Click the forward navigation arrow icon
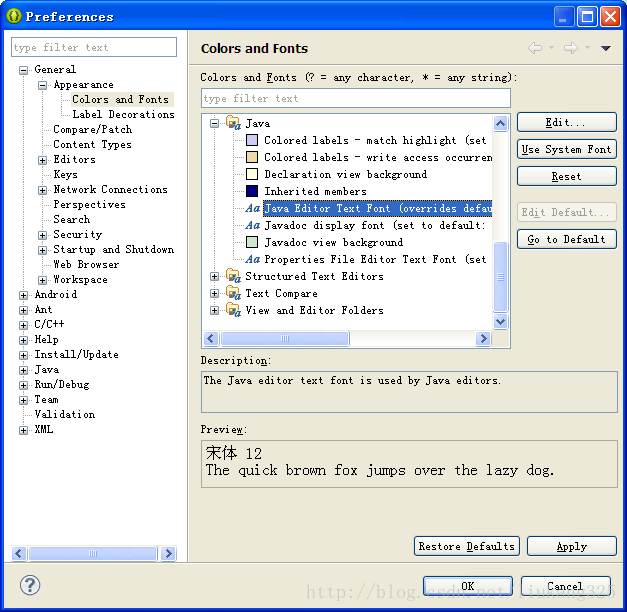Image resolution: width=627 pixels, height=612 pixels. (x=571, y=48)
